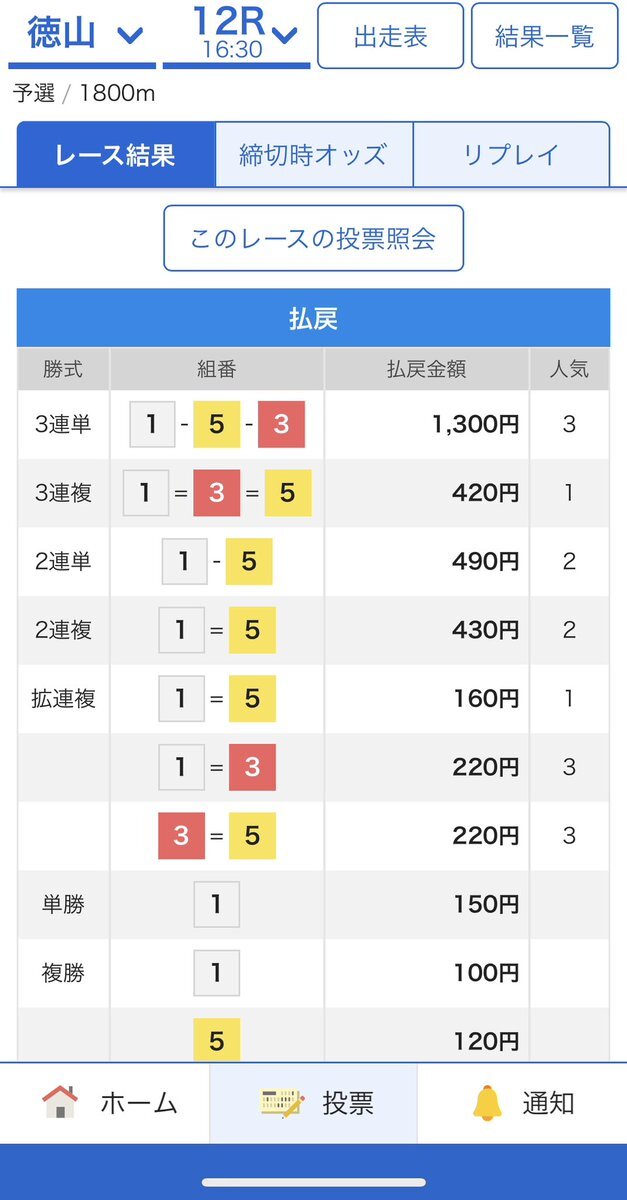627x1200 pixels.
Task: Tap the 人気 column header
Action: pyautogui.click(x=569, y=369)
